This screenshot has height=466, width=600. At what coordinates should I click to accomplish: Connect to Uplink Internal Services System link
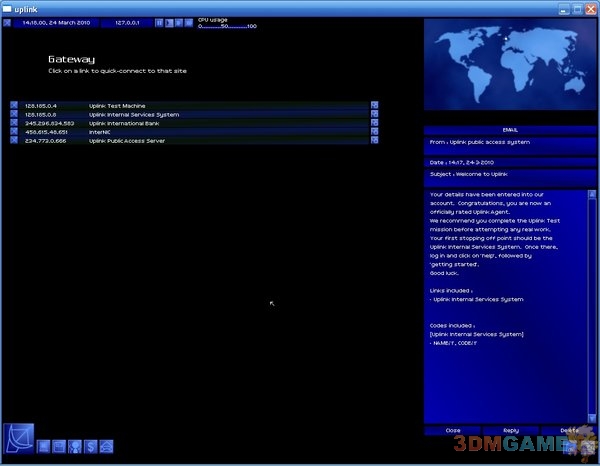(x=133, y=114)
